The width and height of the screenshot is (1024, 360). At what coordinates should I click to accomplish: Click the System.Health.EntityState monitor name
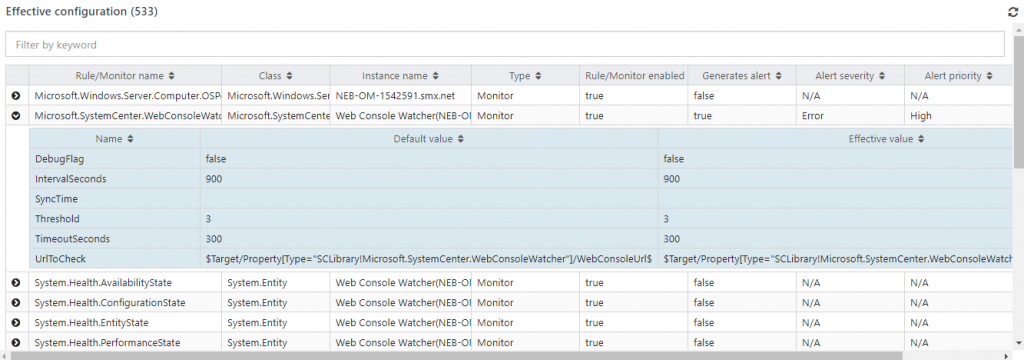tap(91, 323)
